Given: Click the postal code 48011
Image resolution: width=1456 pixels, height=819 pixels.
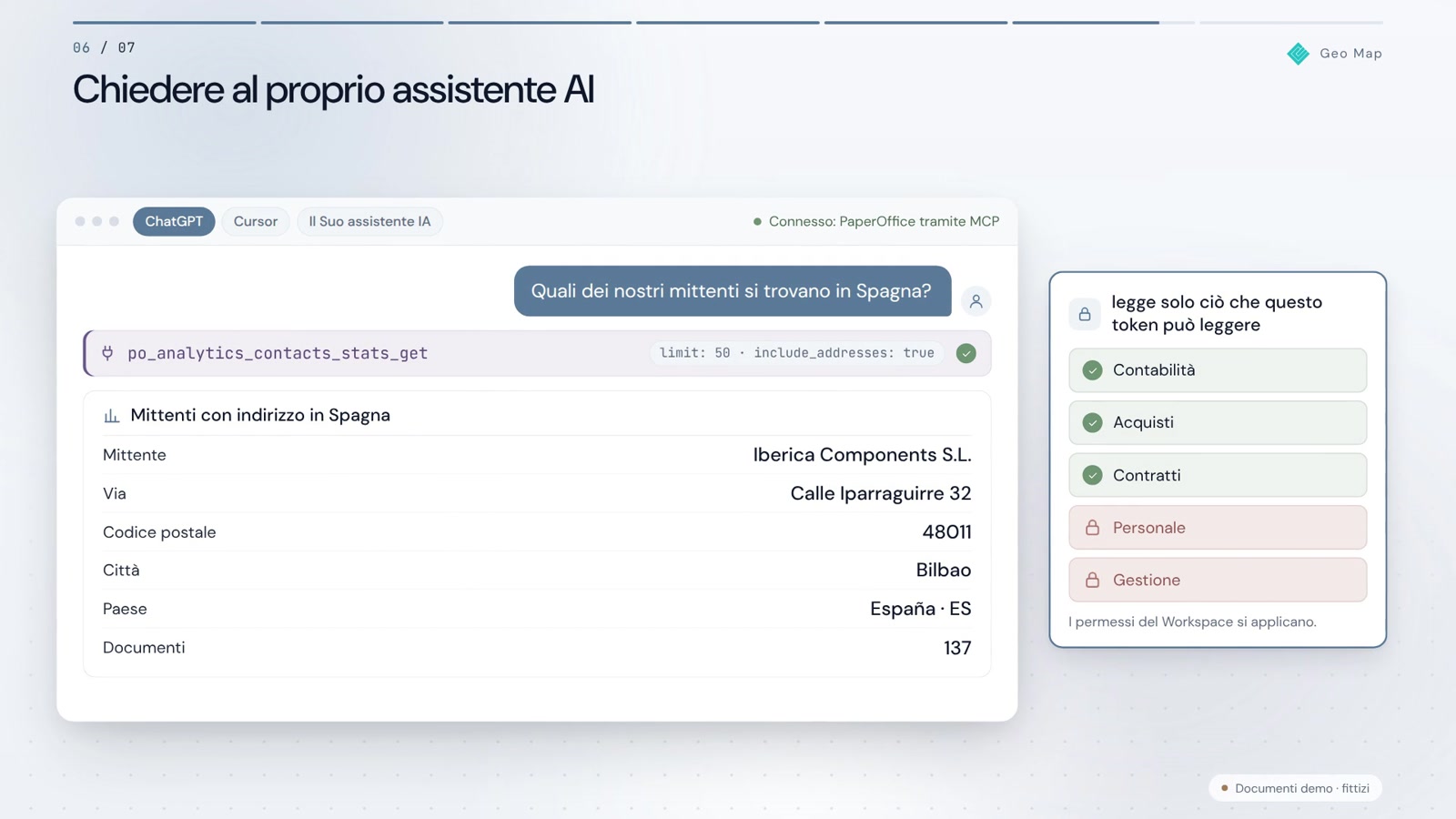Looking at the screenshot, I should pyautogui.click(x=946, y=532).
